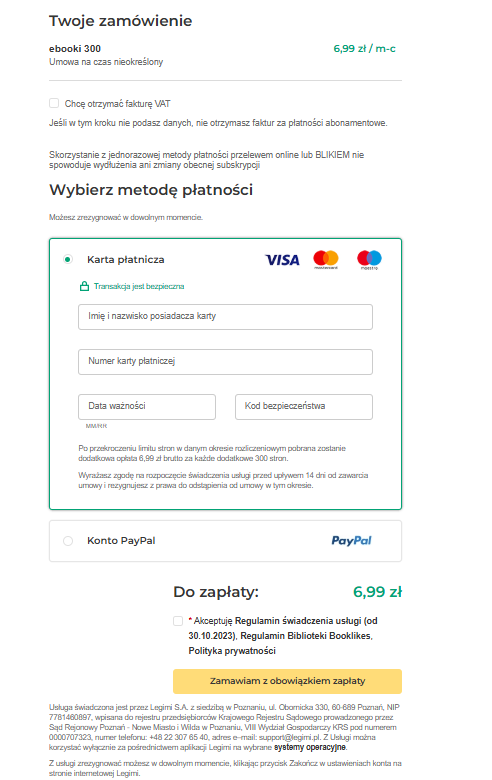Screen dimensions: 492x780
Task: Accept the Regulamin terms checkbox
Action: 178,621
